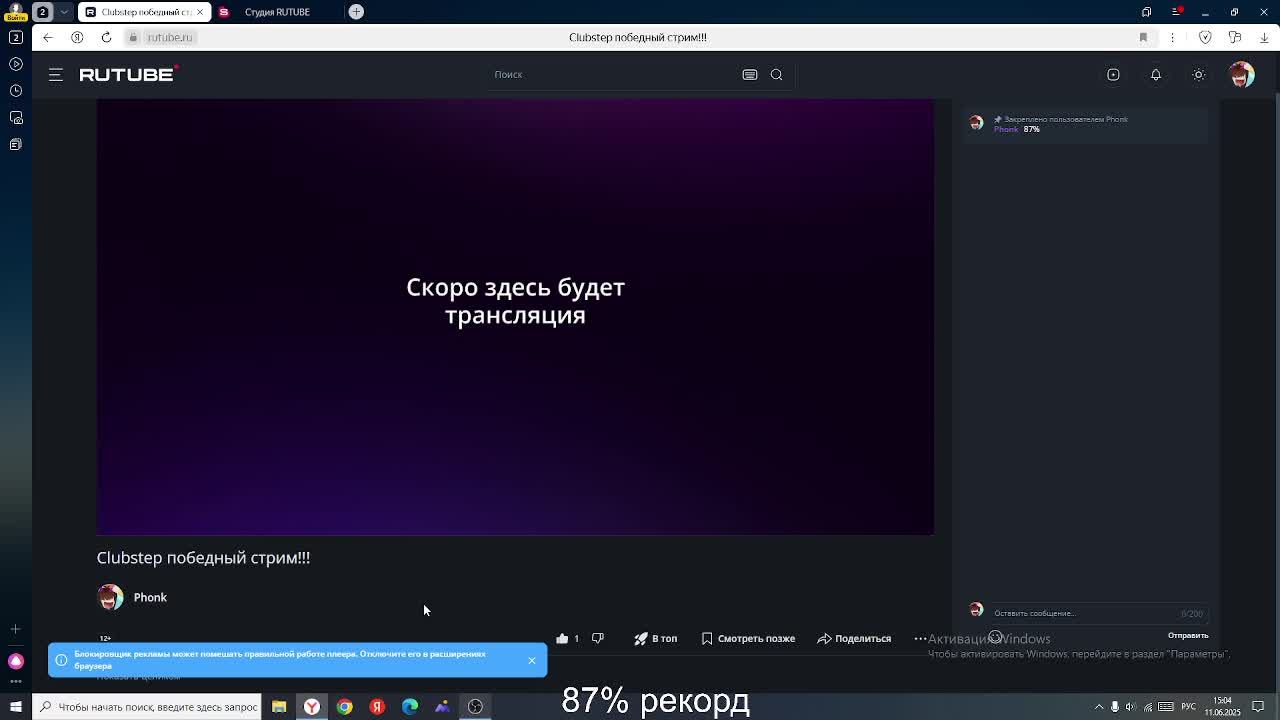Open Google Chrome from the taskbar
This screenshot has height=720, width=1280.
click(344, 707)
